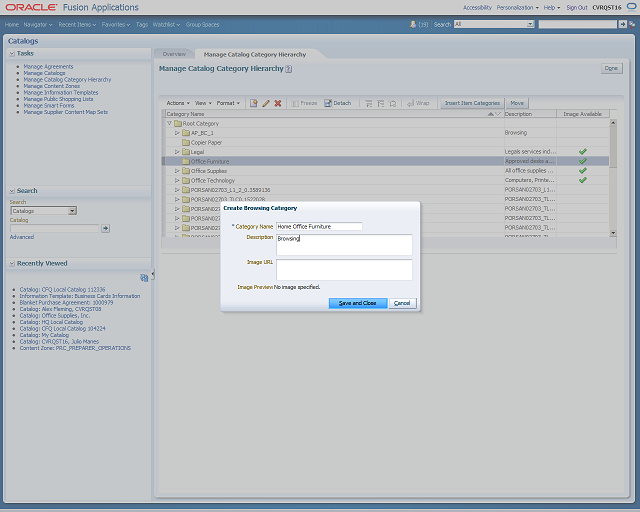Expand the AP_BC_1 category
The height and width of the screenshot is (512, 640).
click(x=177, y=133)
